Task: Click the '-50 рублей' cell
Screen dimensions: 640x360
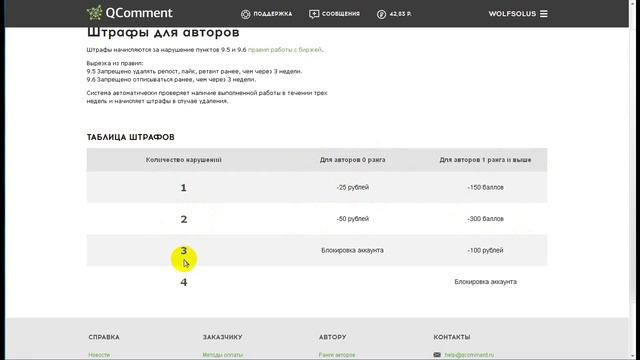Action: pyautogui.click(x=353, y=219)
